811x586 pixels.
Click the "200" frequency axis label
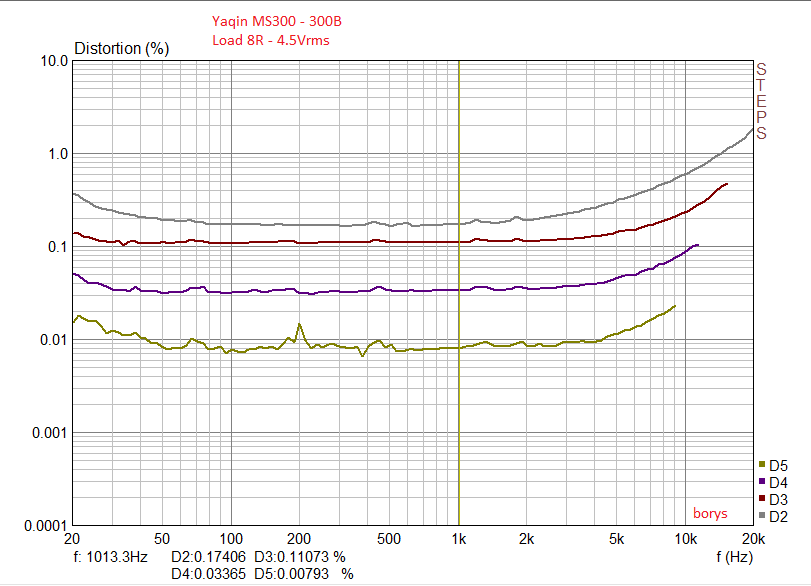click(299, 539)
